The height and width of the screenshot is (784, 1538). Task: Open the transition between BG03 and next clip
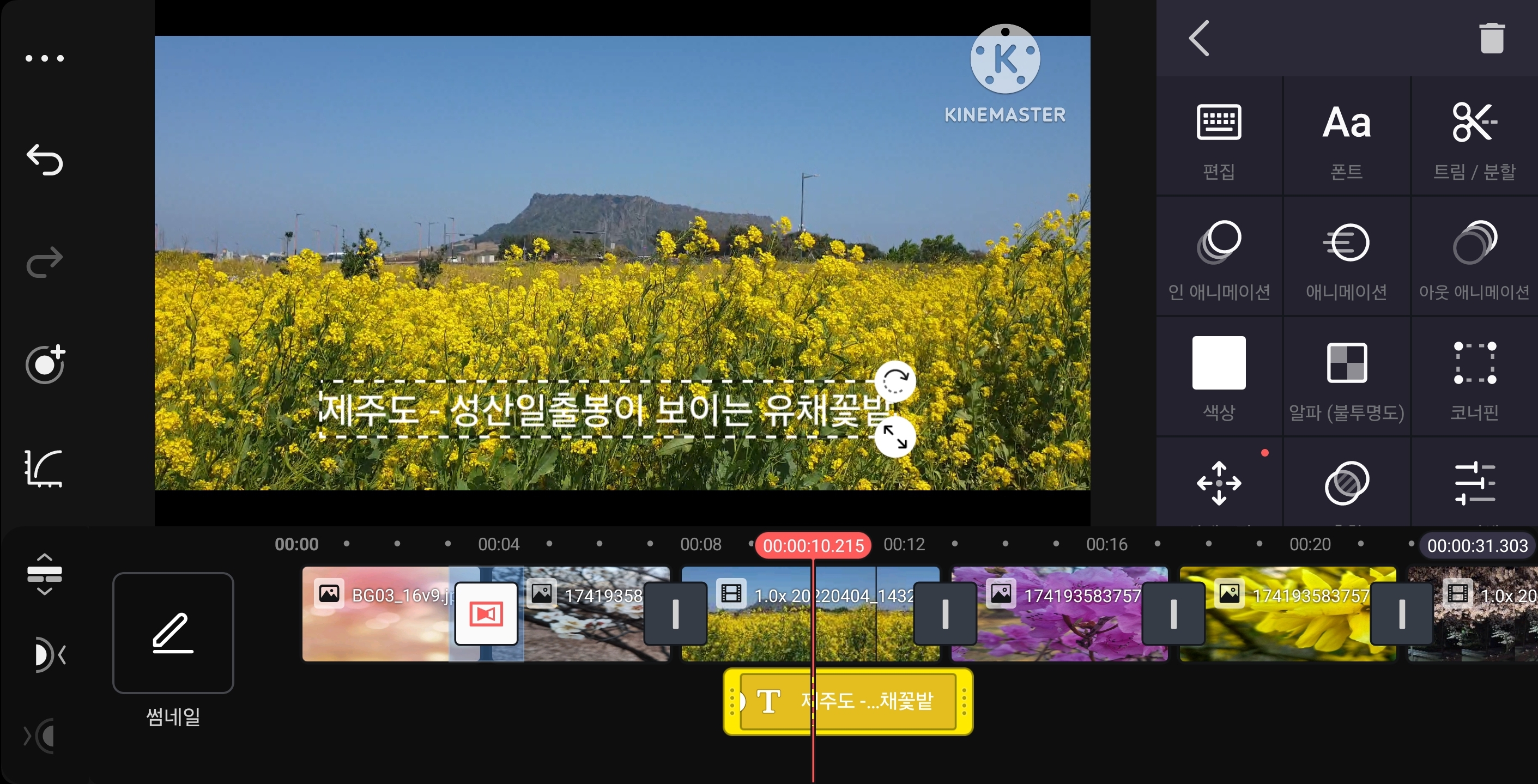(x=486, y=614)
